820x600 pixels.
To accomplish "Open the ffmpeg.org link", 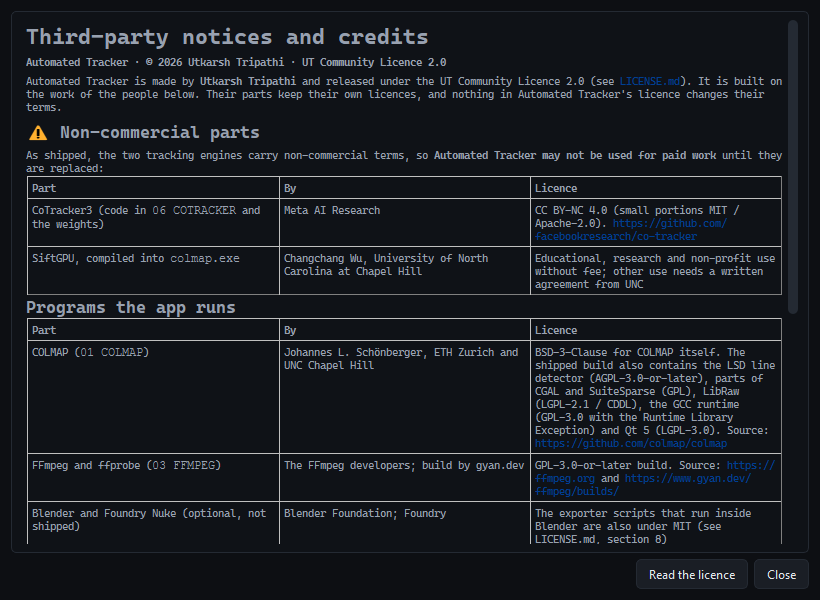I will click(x=565, y=478).
